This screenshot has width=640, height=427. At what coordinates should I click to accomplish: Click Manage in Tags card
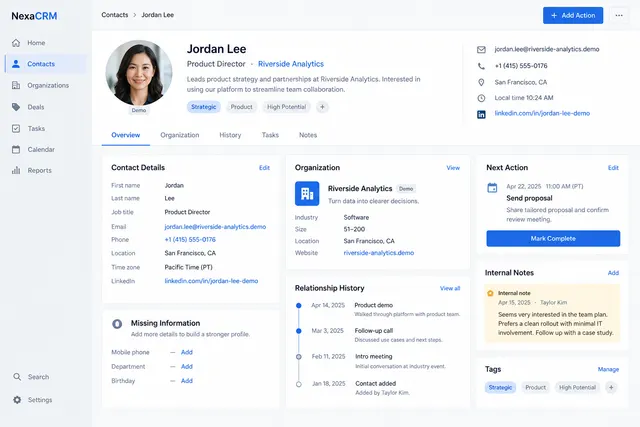(x=608, y=369)
